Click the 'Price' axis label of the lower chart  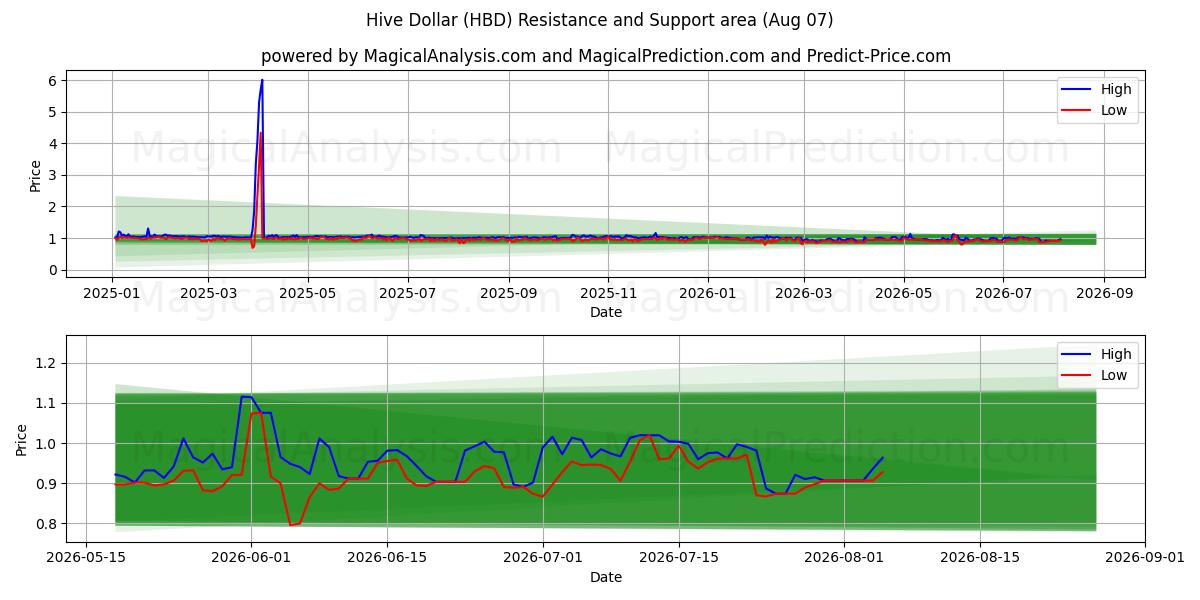[22, 439]
